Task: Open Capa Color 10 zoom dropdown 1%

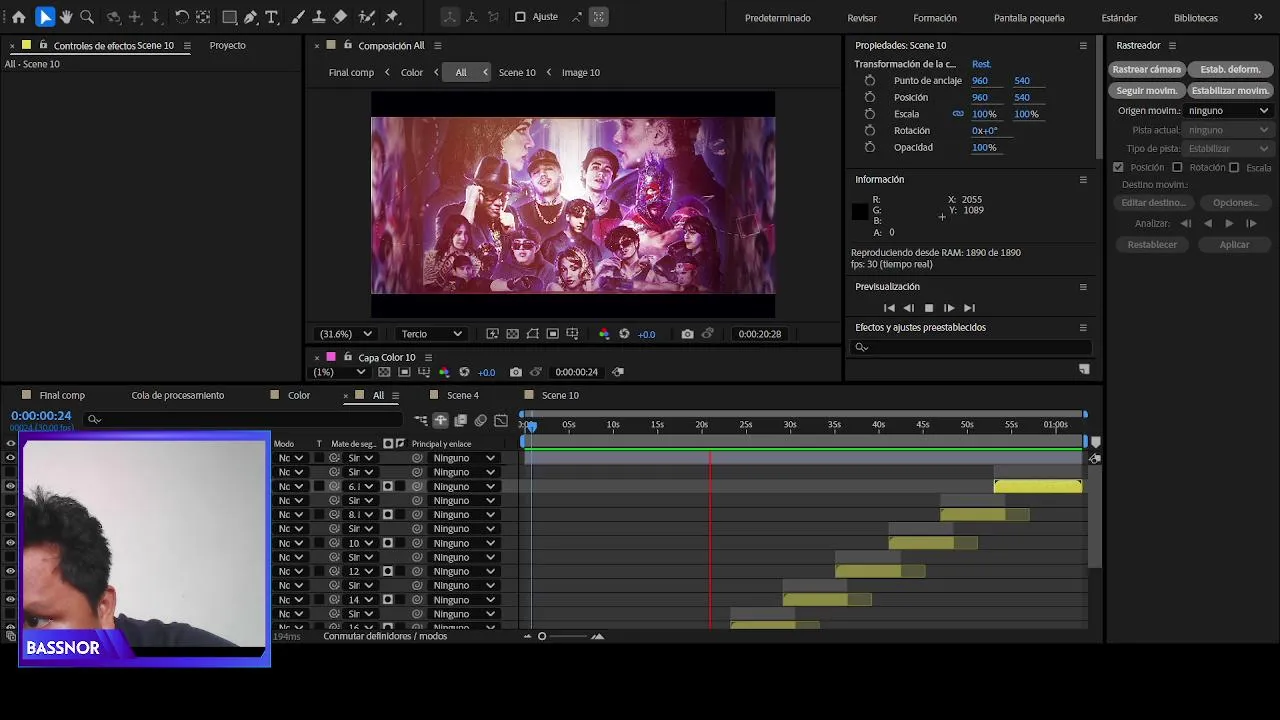Action: [340, 372]
